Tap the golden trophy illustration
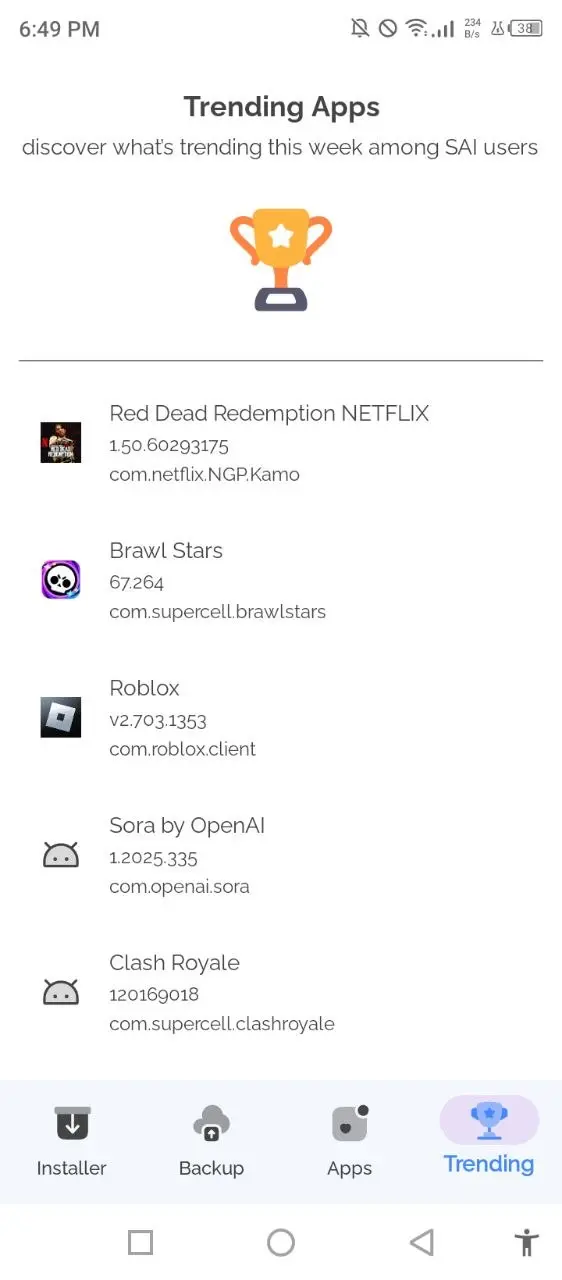 pyautogui.click(x=281, y=259)
